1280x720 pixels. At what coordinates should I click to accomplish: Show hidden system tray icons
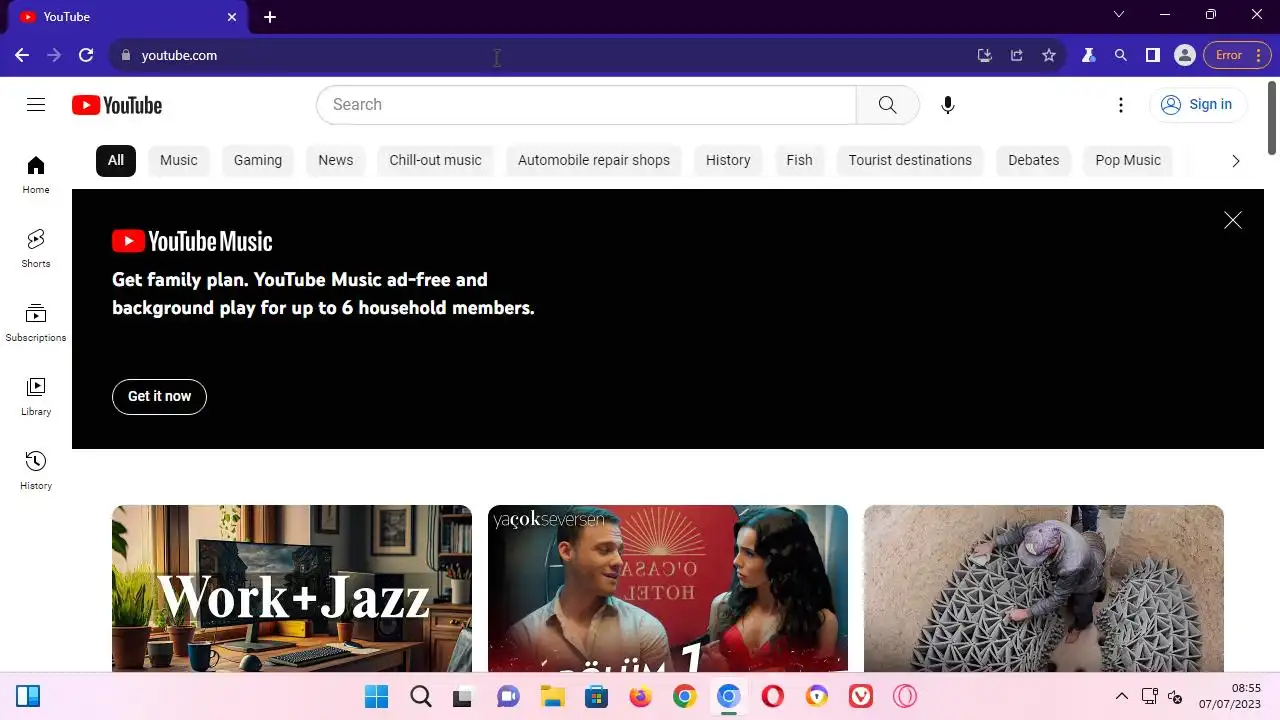click(1121, 696)
